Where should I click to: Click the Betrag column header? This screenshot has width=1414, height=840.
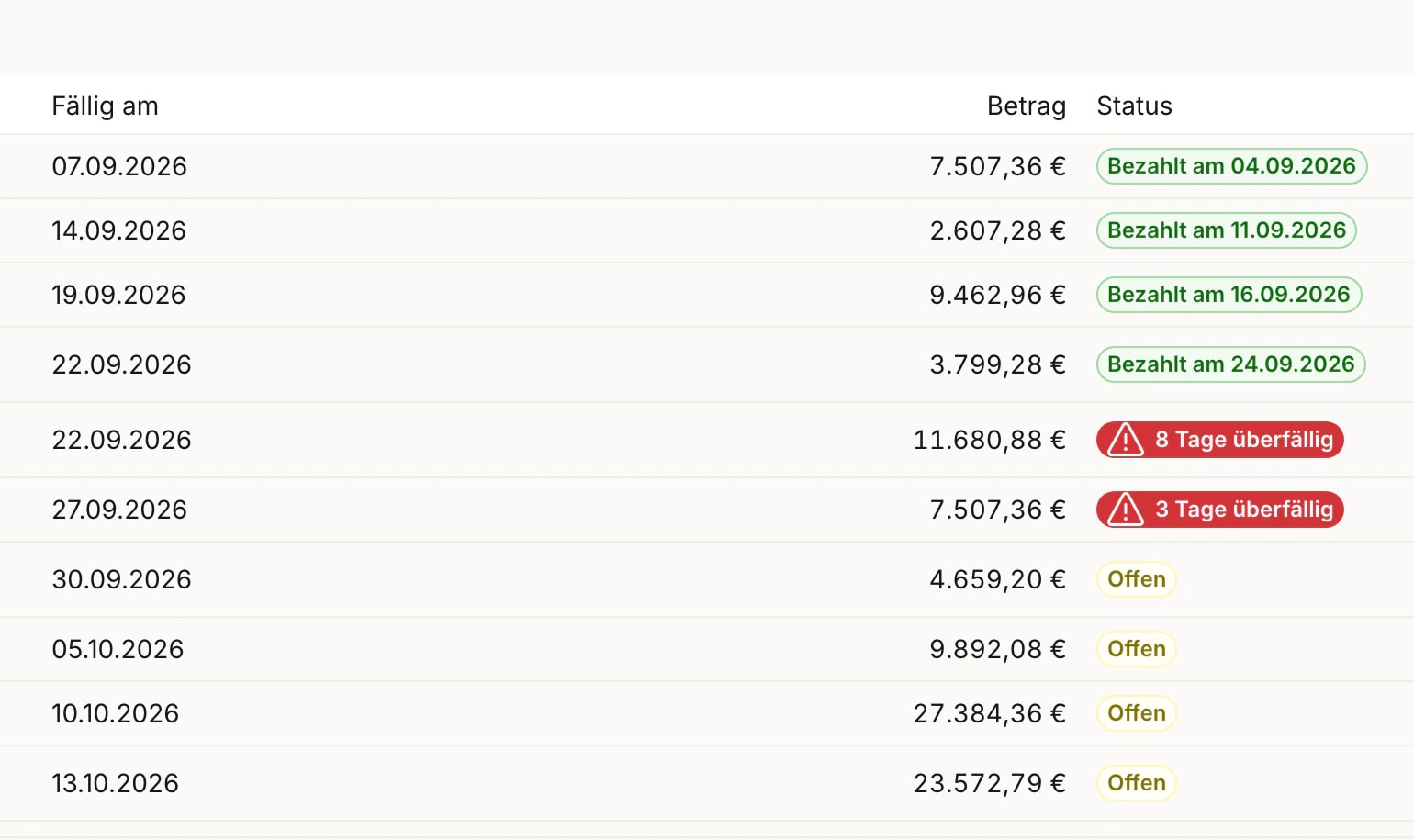1027,106
